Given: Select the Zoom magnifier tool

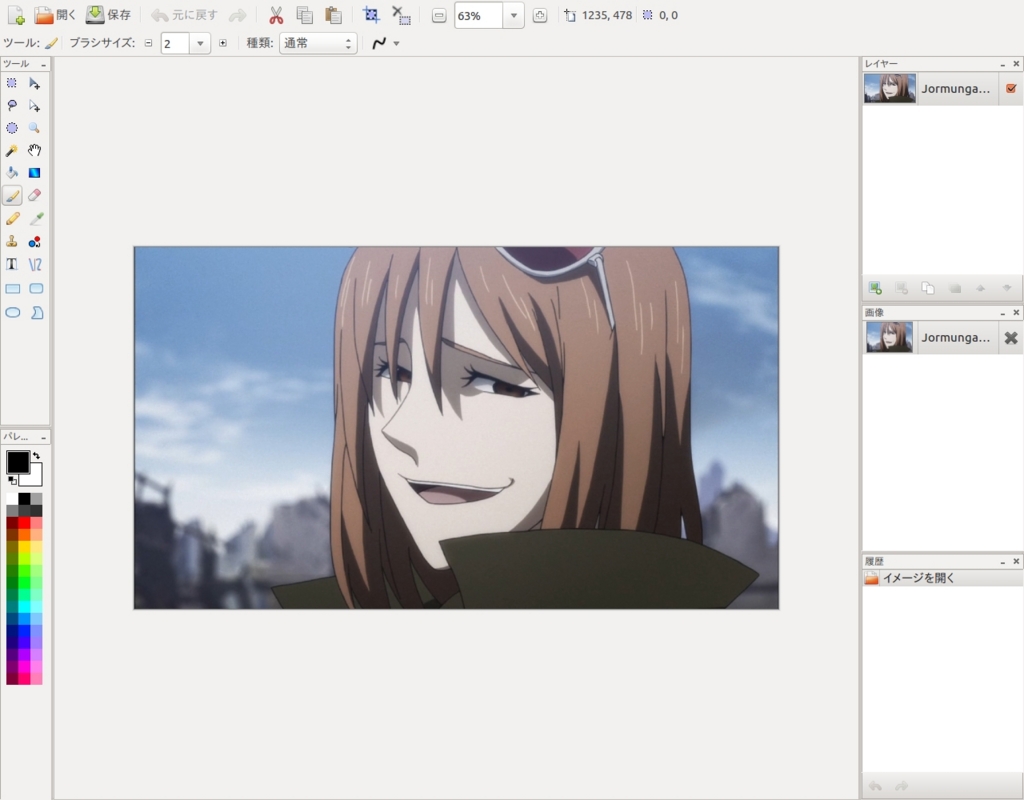Looking at the screenshot, I should pyautogui.click(x=35, y=128).
